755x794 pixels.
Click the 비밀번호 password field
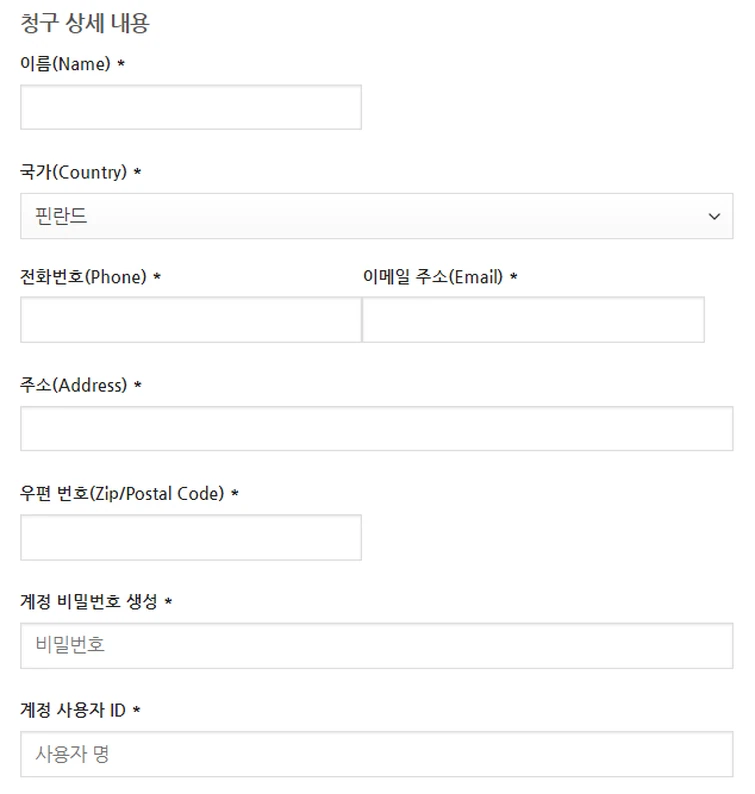(376, 645)
